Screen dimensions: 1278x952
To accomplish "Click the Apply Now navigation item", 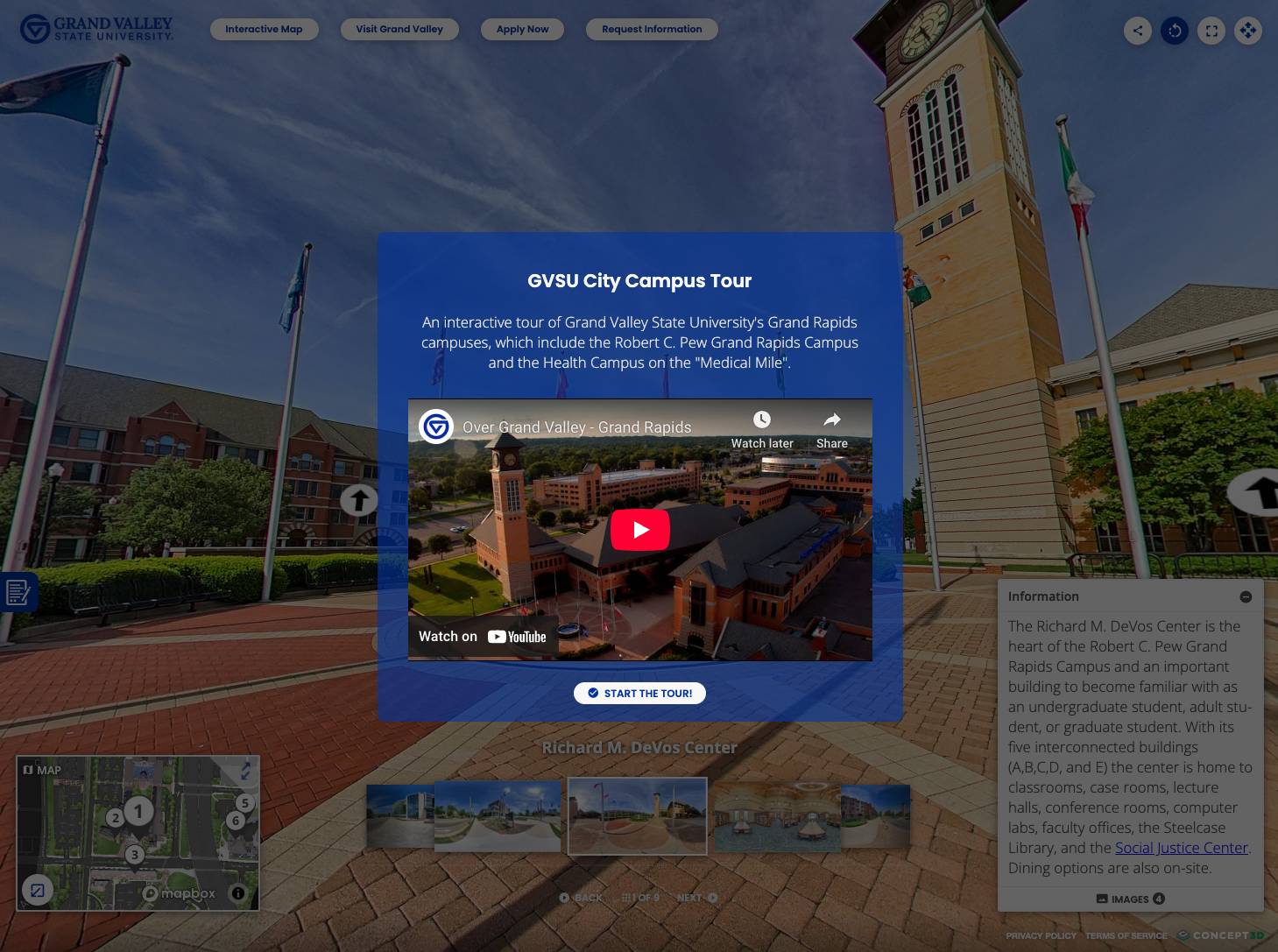I will click(522, 29).
